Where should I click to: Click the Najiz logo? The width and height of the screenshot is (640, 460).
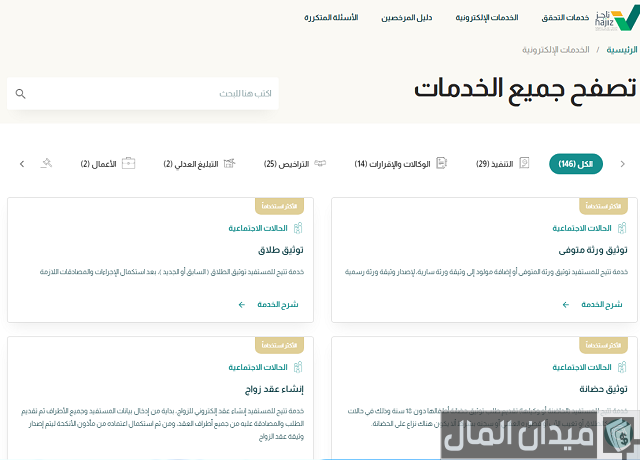617,20
